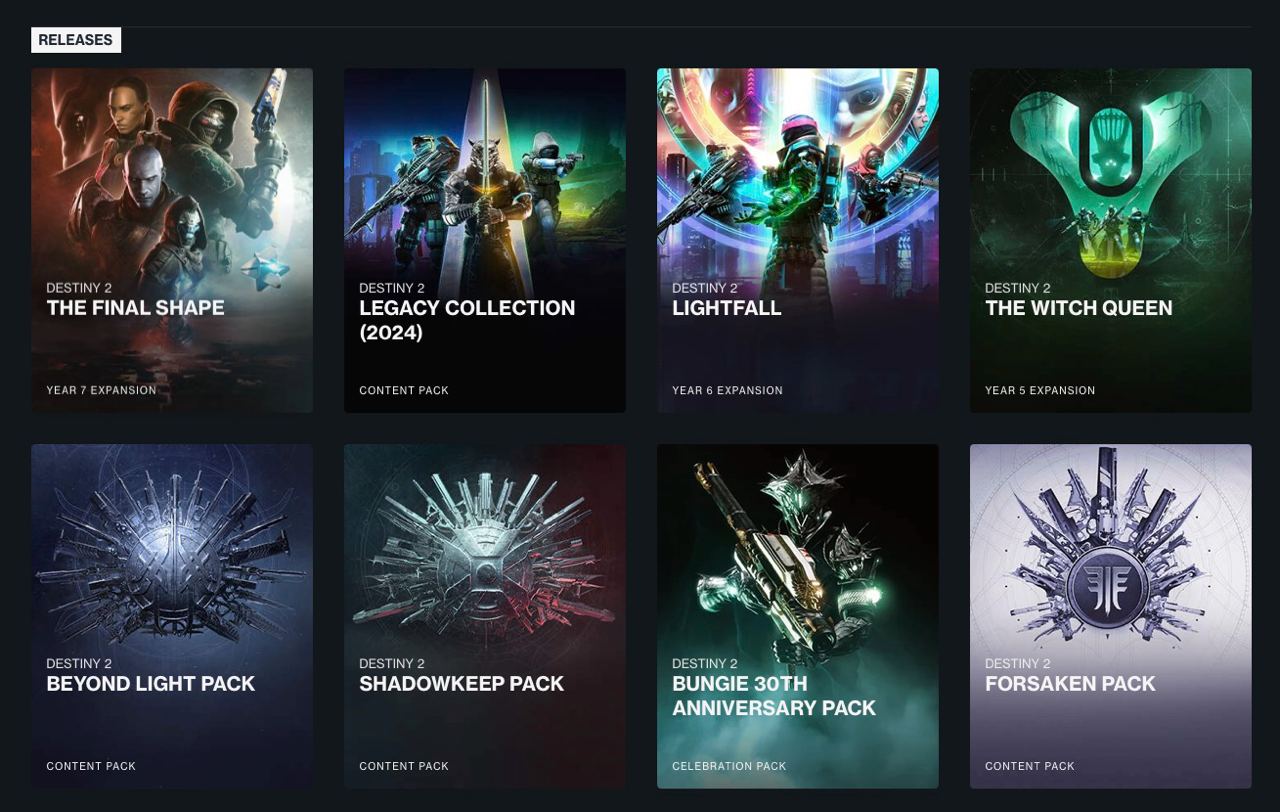Open Legacy Collection (2024) title link
Screen dimensions: 1280x812
(x=466, y=320)
